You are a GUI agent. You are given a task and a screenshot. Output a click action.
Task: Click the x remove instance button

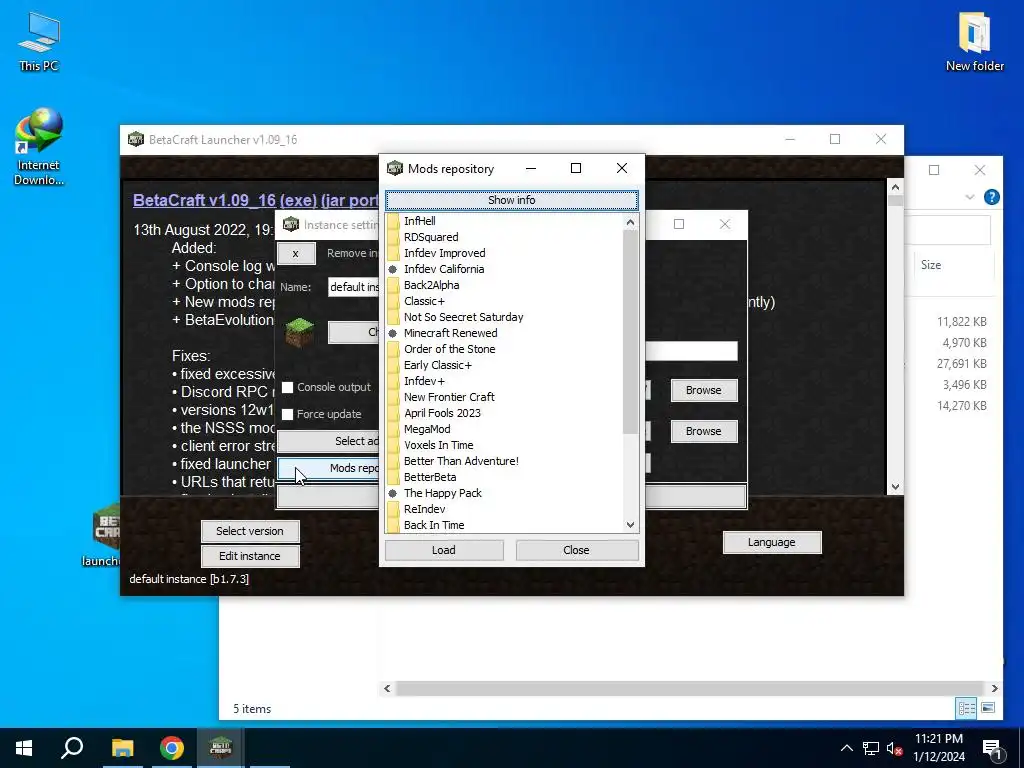pyautogui.click(x=296, y=253)
